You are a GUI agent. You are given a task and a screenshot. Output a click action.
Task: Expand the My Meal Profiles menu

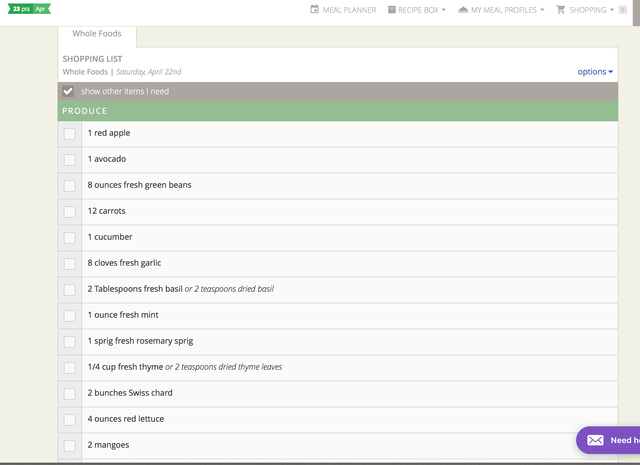pyautogui.click(x=501, y=10)
